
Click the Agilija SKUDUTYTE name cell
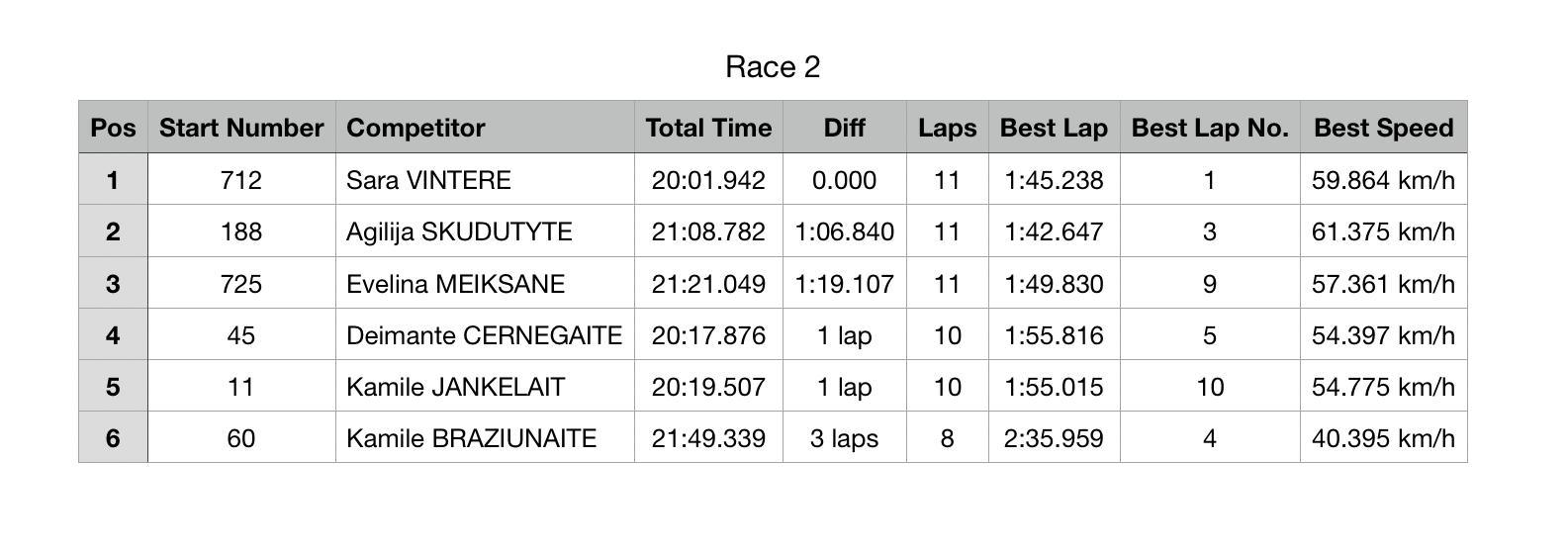point(485,231)
